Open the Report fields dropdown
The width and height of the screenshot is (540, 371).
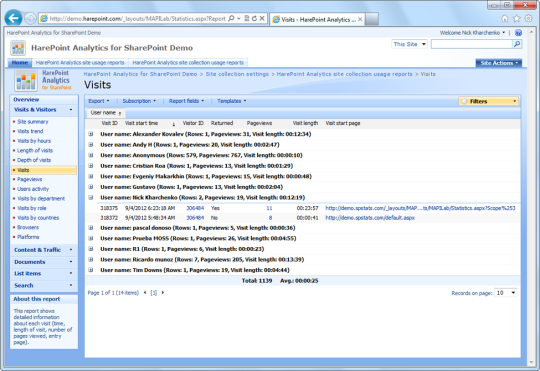(186, 101)
